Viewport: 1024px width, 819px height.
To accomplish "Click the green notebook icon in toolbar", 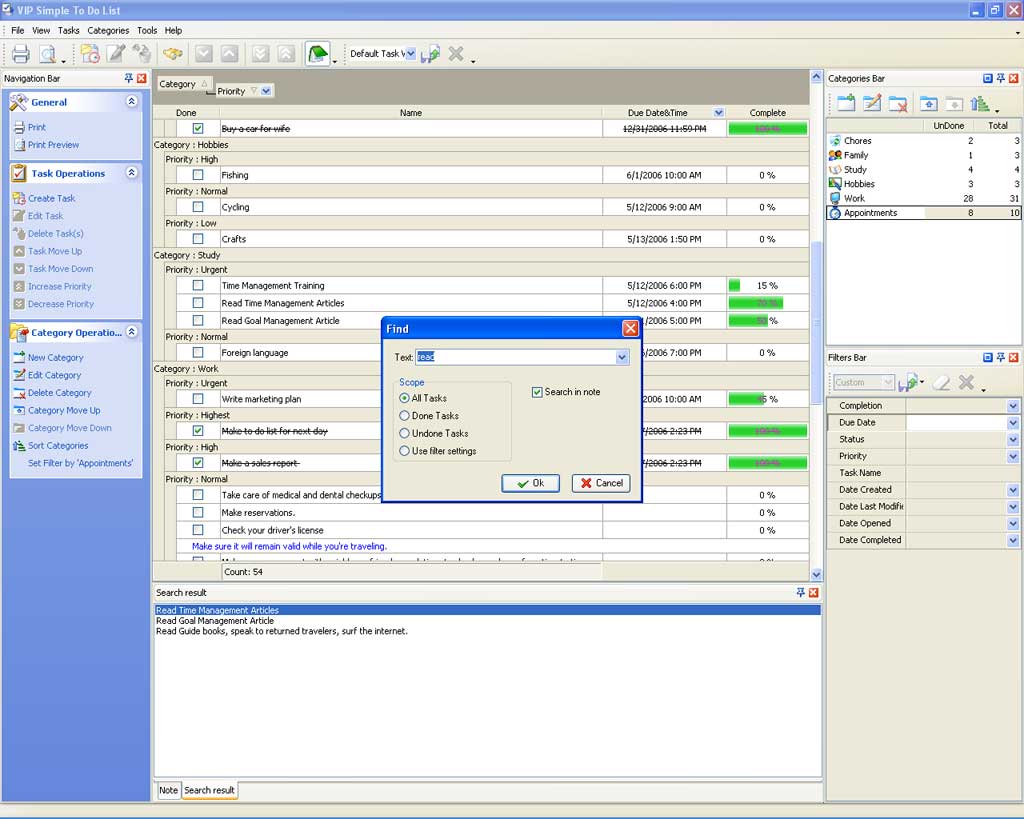I will click(317, 54).
